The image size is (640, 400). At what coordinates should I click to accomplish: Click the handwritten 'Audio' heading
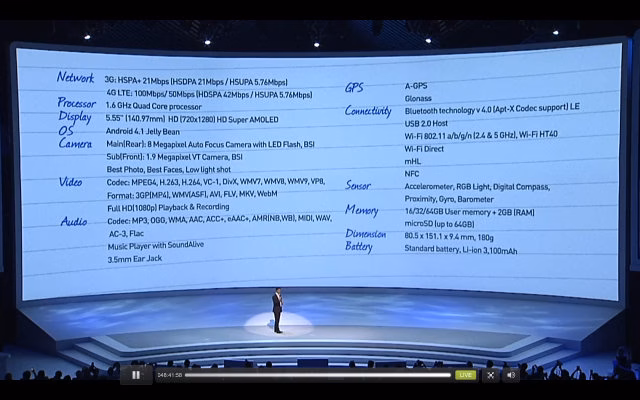point(74,222)
